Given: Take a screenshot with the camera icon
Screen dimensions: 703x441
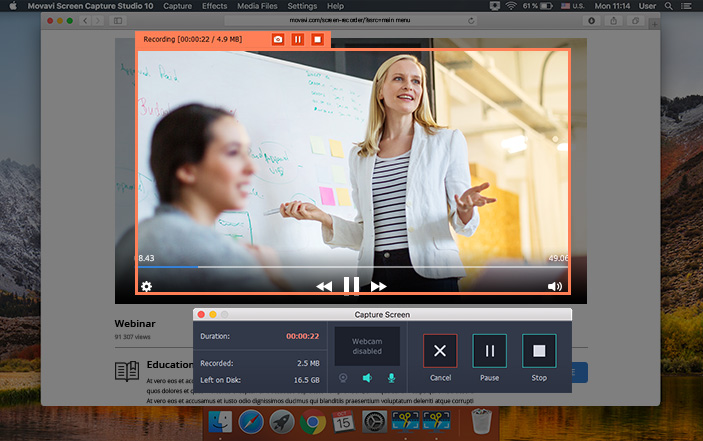Looking at the screenshot, I should click(278, 39).
